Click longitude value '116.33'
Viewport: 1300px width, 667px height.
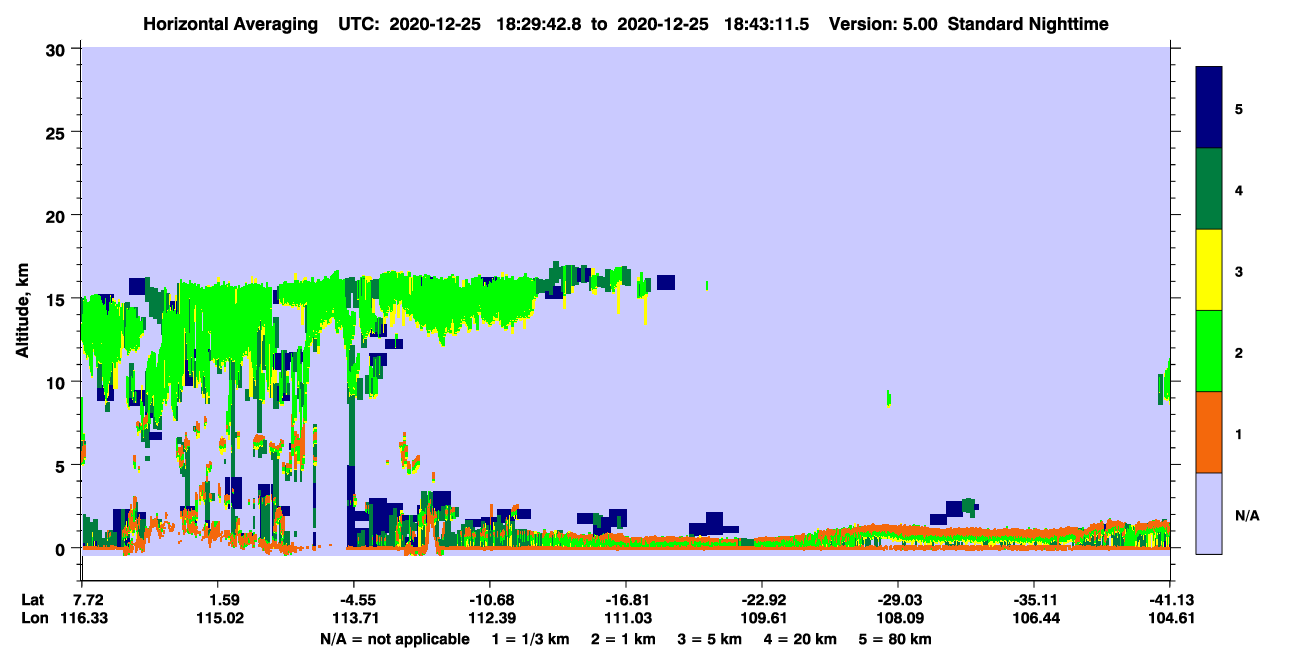pos(83,619)
